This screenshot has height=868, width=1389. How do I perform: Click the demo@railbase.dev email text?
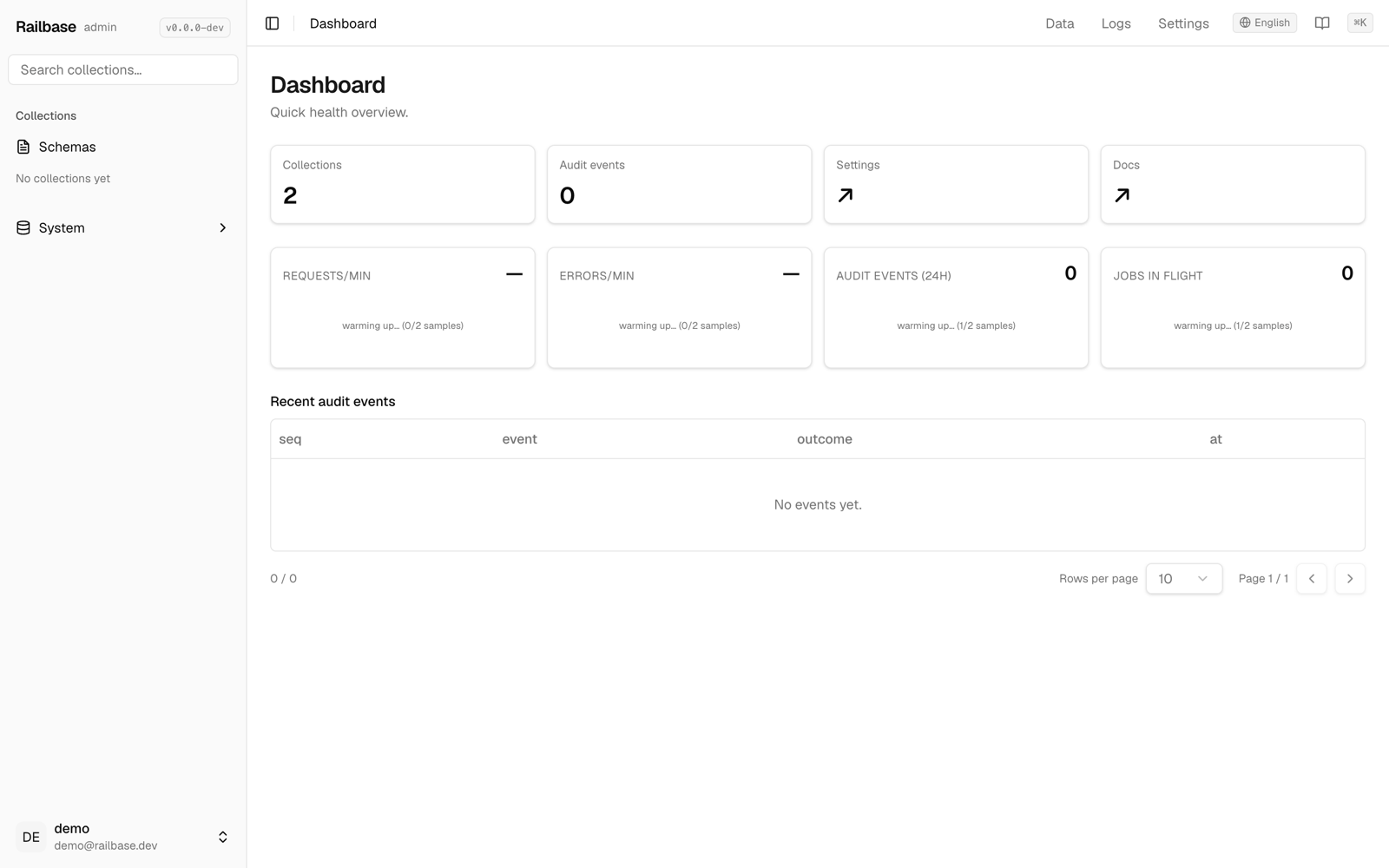(x=106, y=845)
